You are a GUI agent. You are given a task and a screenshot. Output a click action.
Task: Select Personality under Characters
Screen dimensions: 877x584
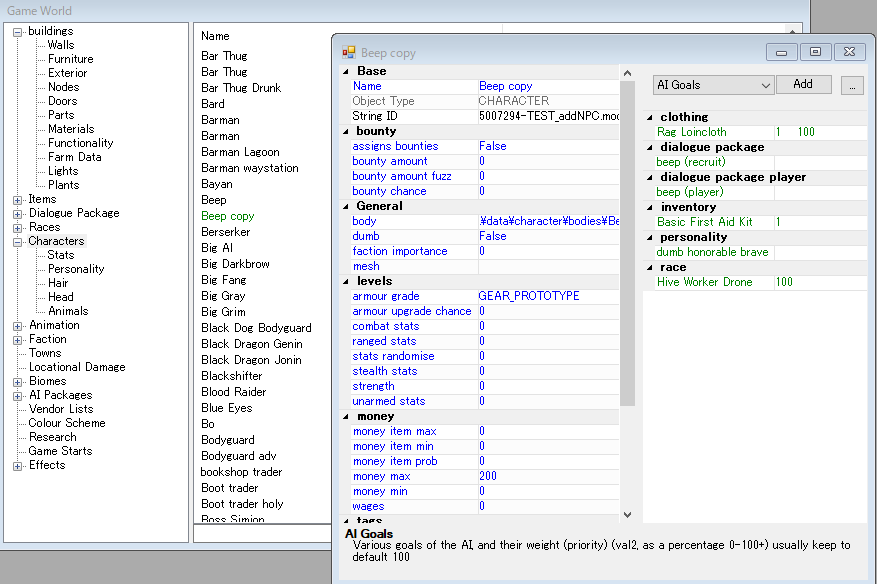pyautogui.click(x=76, y=269)
